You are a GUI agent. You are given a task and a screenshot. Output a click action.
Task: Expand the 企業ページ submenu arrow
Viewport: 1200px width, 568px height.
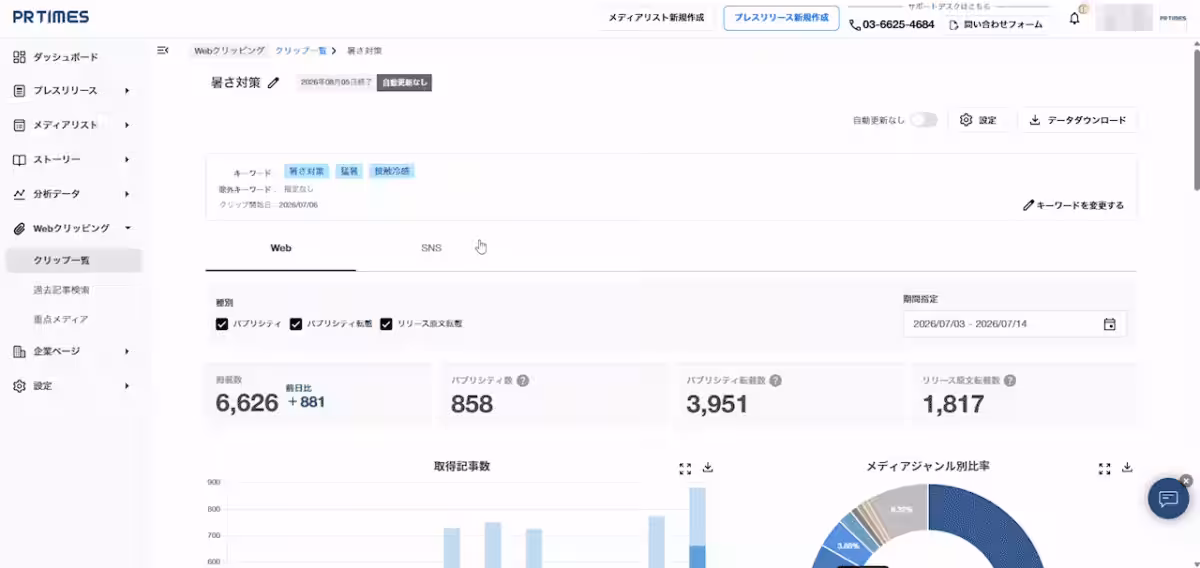coord(127,352)
